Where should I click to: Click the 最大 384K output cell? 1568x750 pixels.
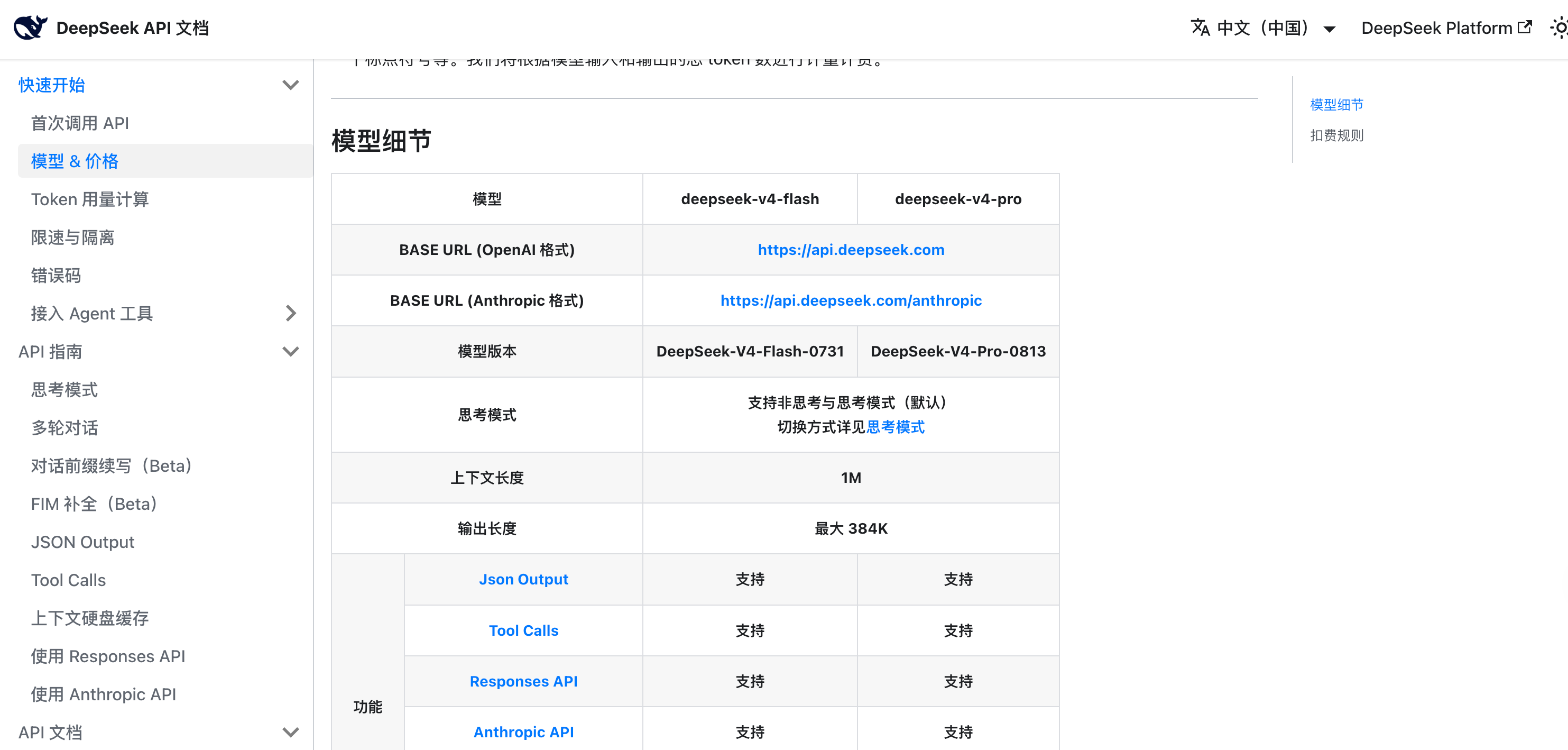(851, 528)
